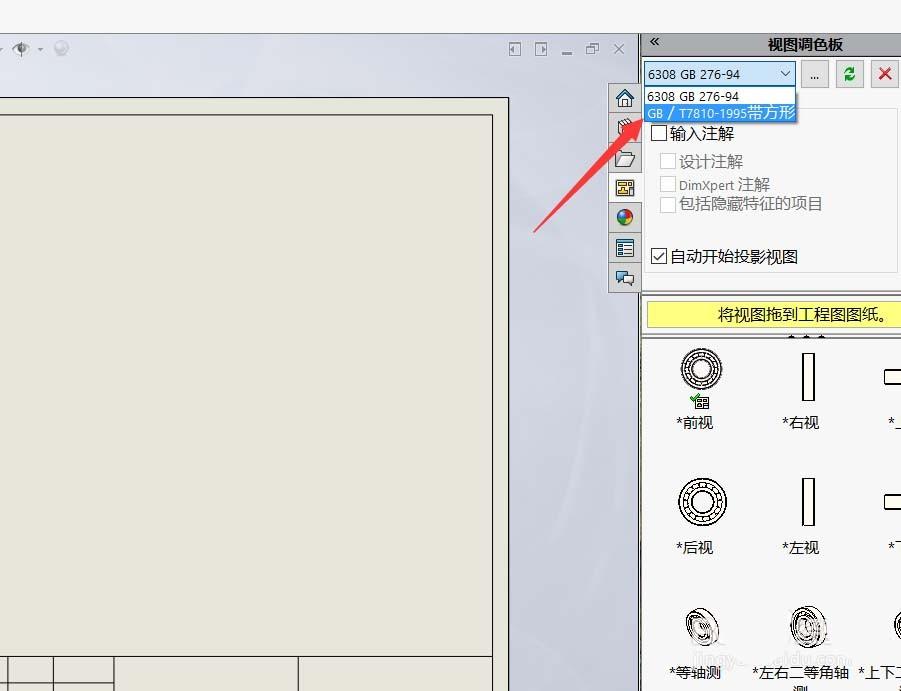Select the *前视 view thumbnail
This screenshot has width=901, height=691.
[x=701, y=369]
